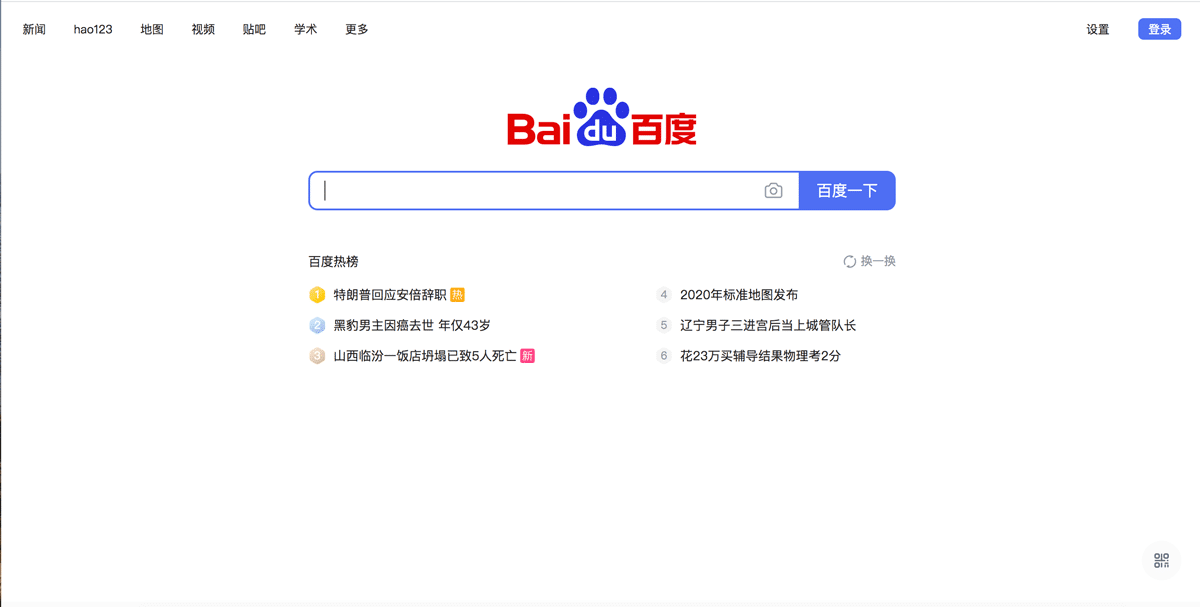Click the orange 热 hot tag

[457, 295]
